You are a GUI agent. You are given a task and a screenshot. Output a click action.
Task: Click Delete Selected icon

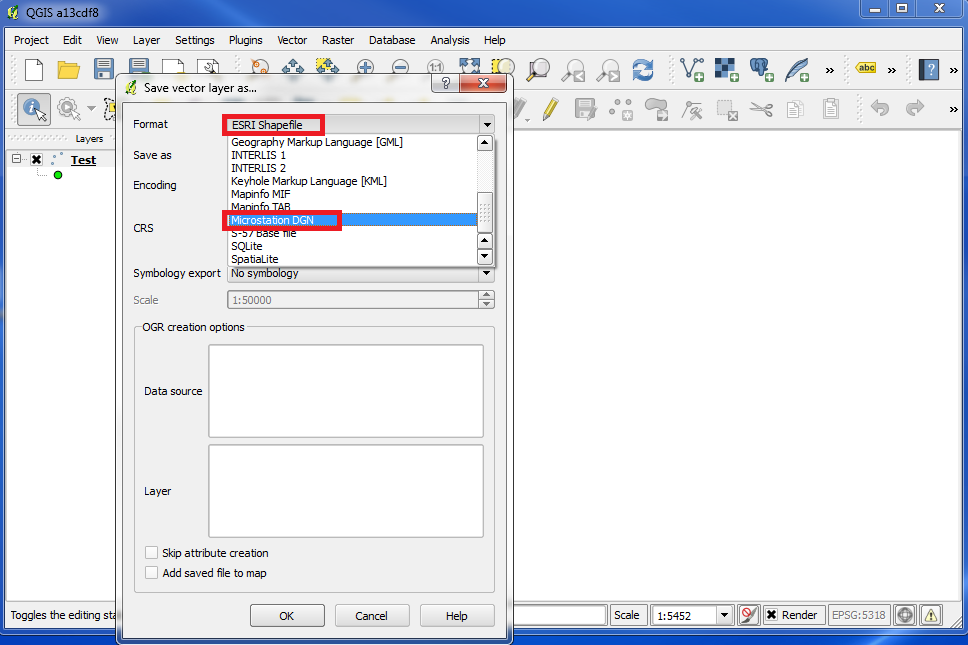(727, 110)
